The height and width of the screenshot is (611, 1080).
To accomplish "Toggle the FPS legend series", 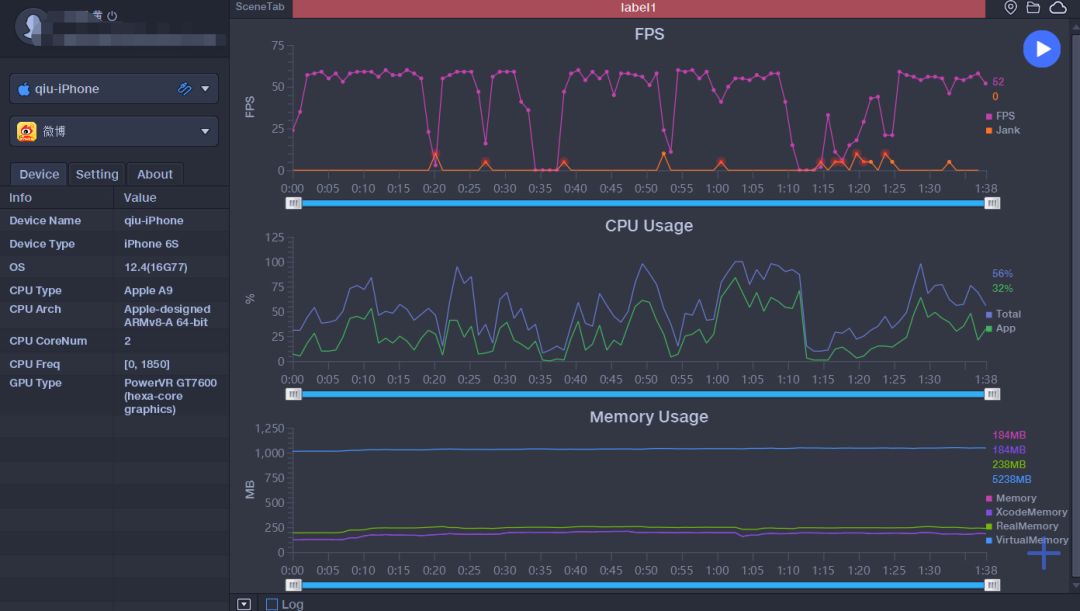I will coord(1000,116).
